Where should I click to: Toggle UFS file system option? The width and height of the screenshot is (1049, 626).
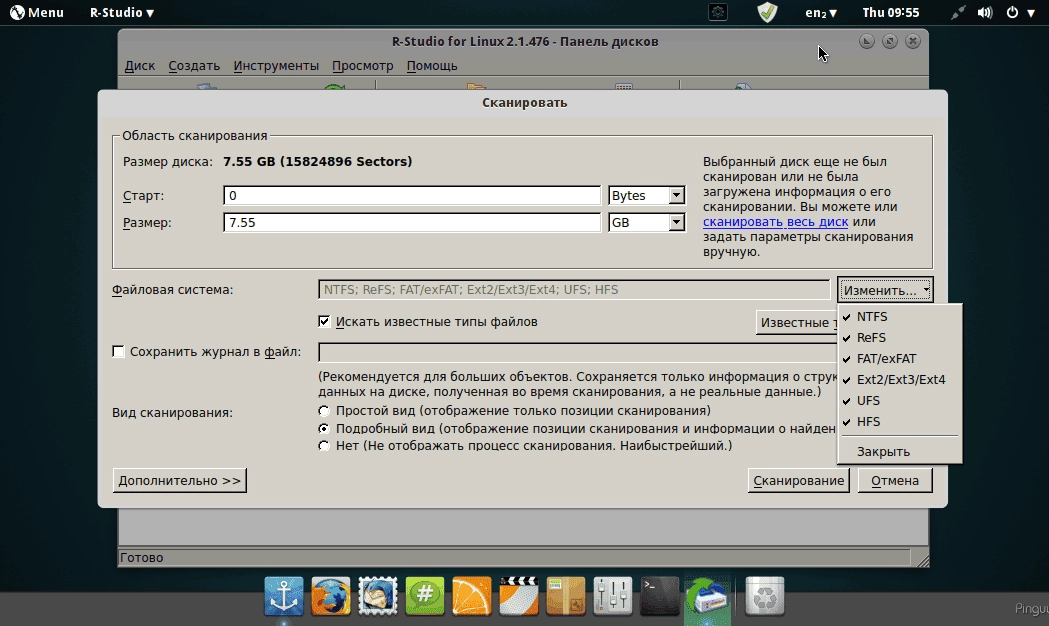[899, 400]
